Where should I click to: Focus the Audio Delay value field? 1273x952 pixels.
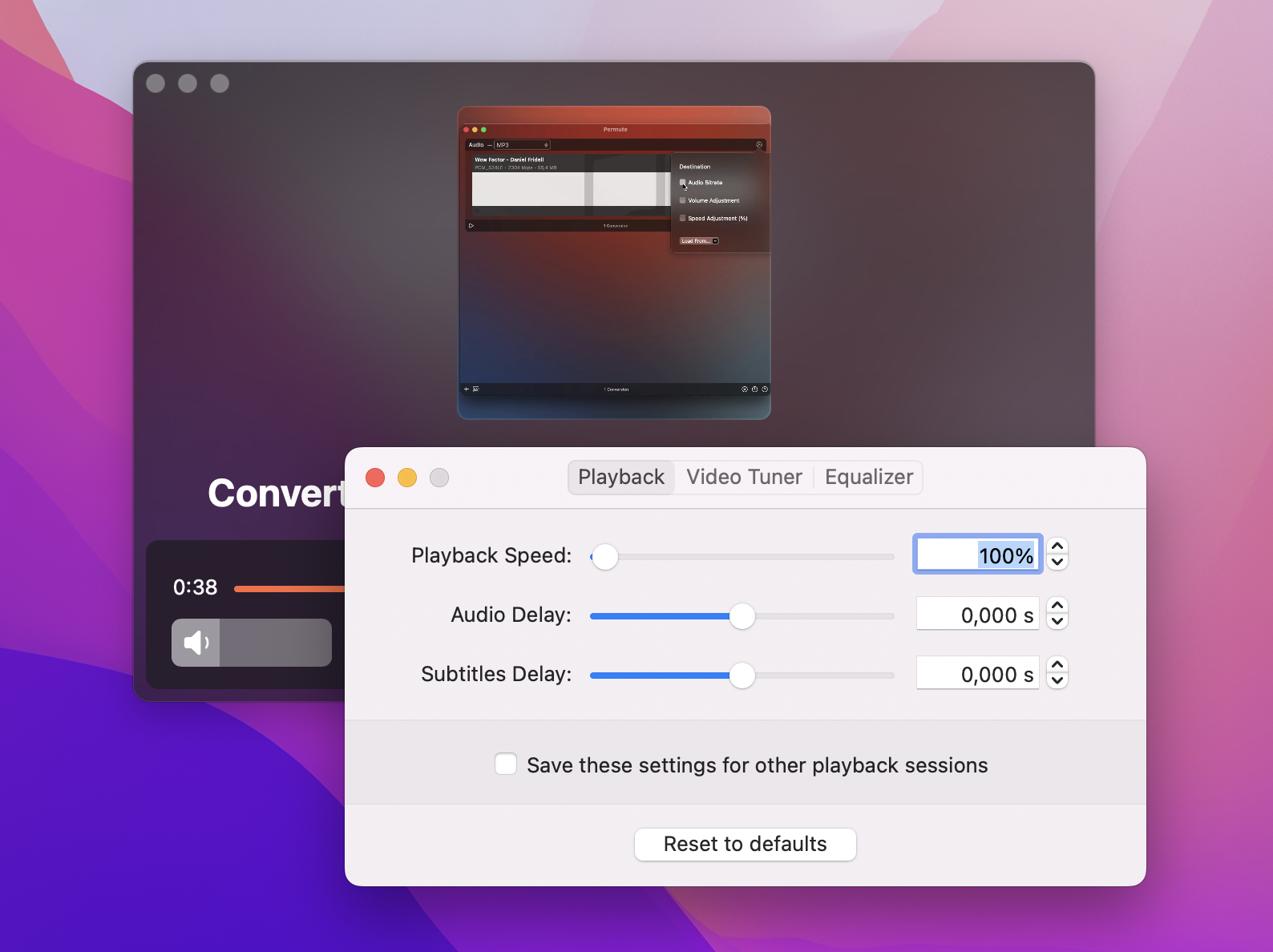978,615
